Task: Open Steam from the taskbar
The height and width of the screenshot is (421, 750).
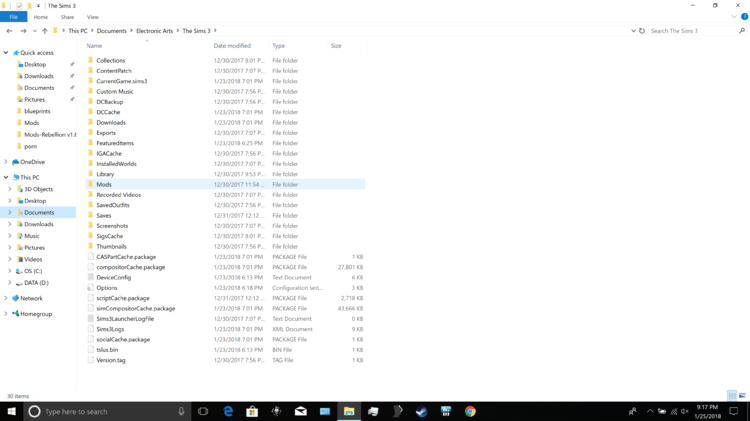Action: 421,411
